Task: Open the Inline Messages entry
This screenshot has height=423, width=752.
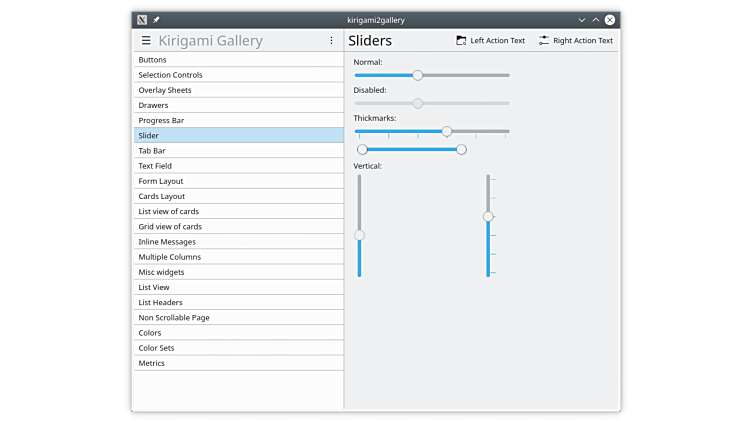Action: [x=167, y=242]
